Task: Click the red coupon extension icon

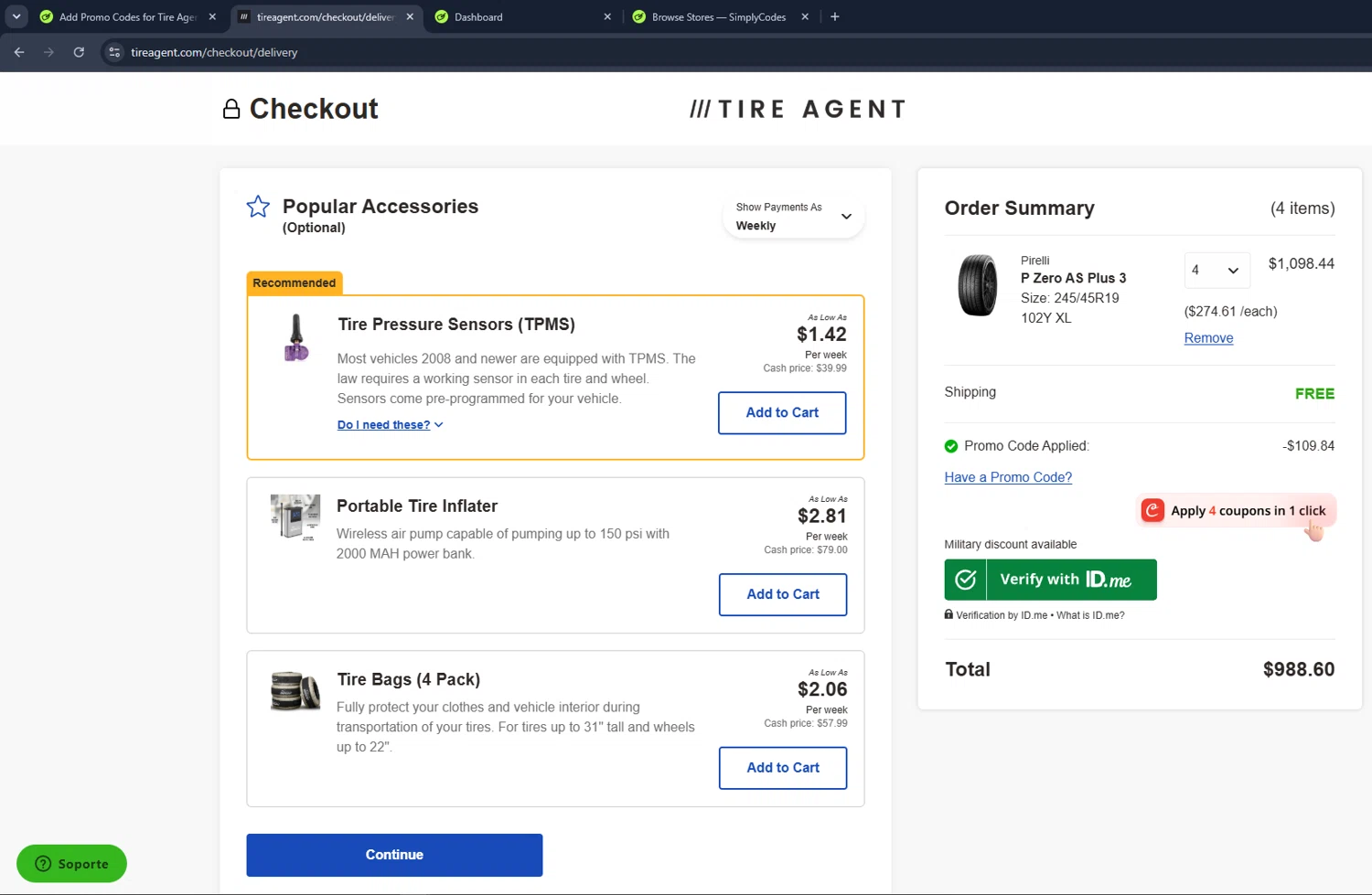Action: [1153, 510]
